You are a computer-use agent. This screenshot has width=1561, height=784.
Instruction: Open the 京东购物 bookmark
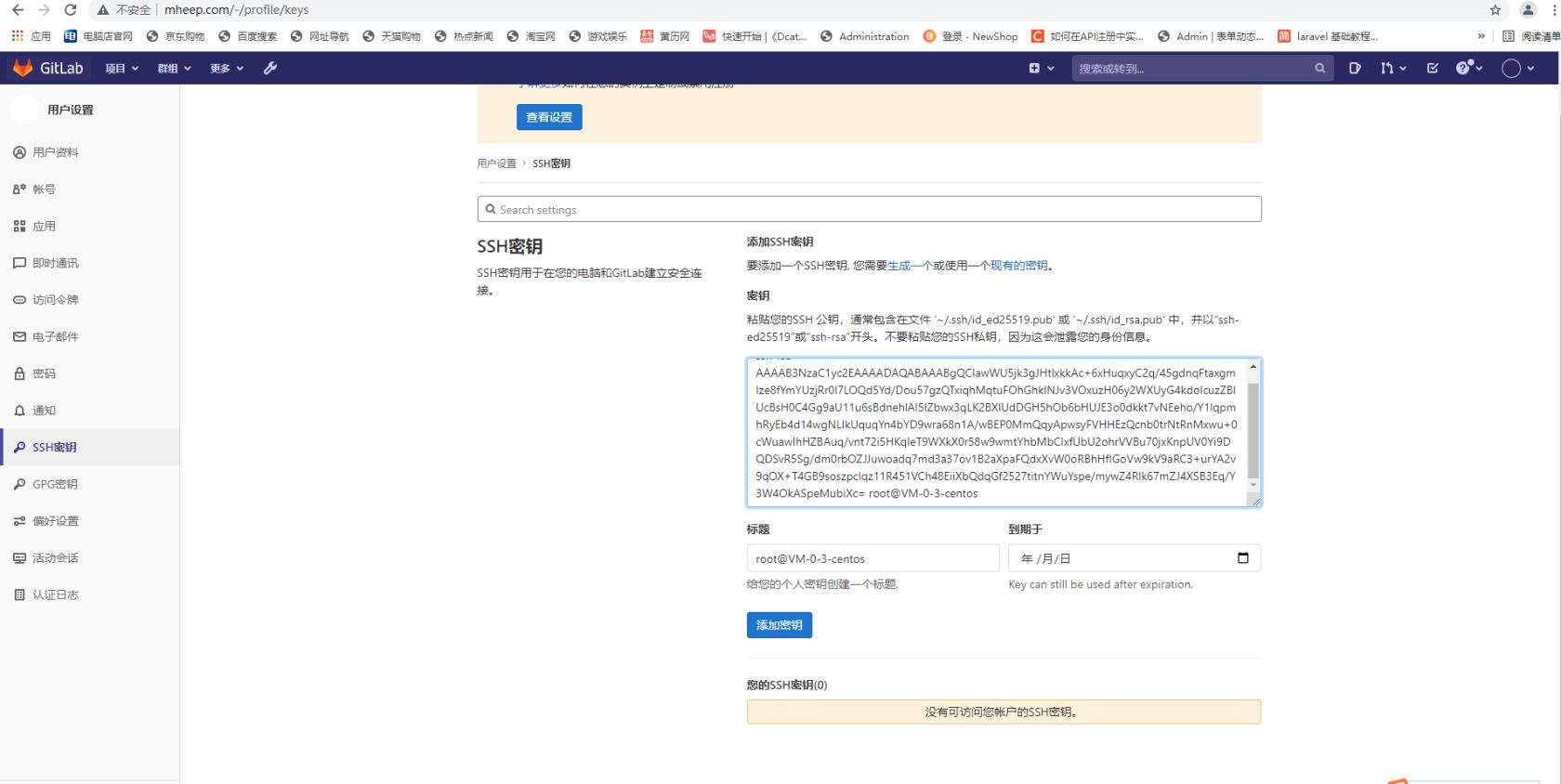[176, 36]
